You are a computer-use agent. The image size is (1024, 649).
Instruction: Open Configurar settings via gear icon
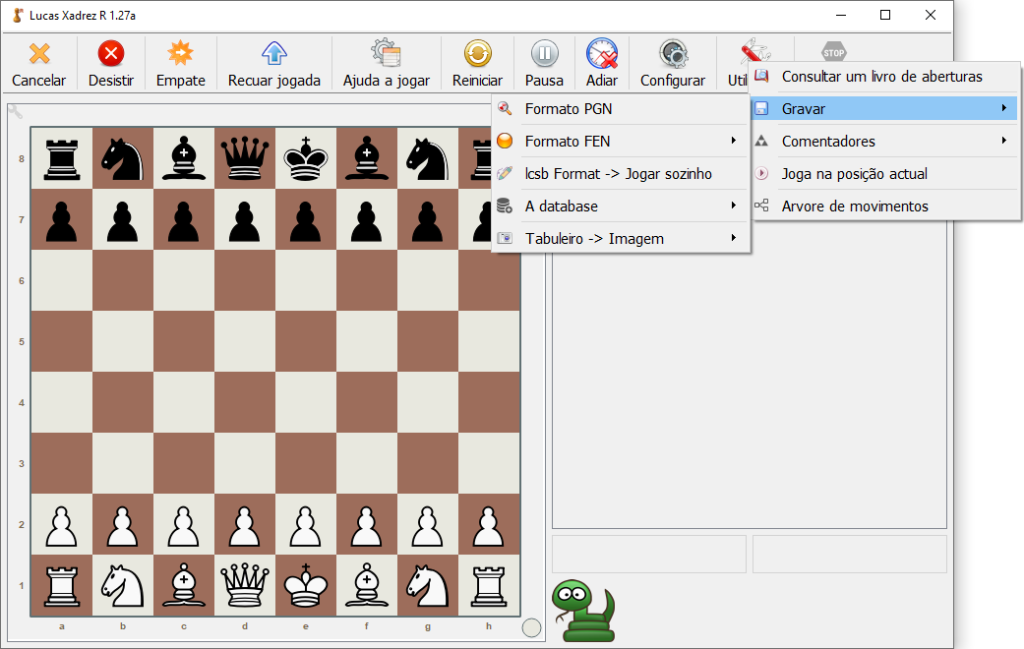click(x=672, y=51)
